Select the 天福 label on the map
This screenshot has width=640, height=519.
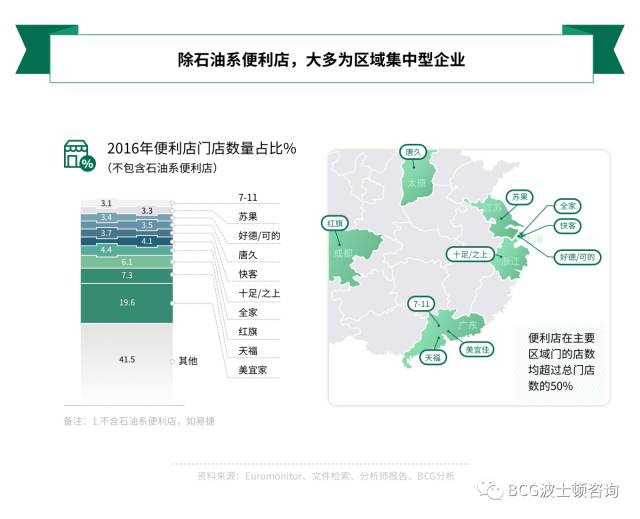click(x=432, y=356)
